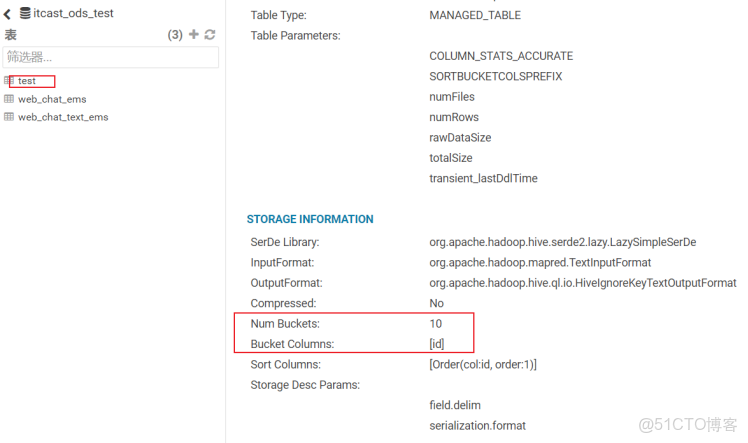
Task: Click the 表 tables header label
Action: 11,35
